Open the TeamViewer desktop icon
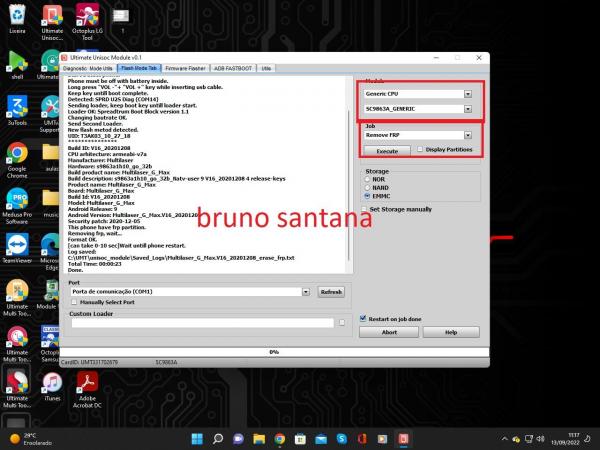The image size is (600, 450). click(x=17, y=244)
